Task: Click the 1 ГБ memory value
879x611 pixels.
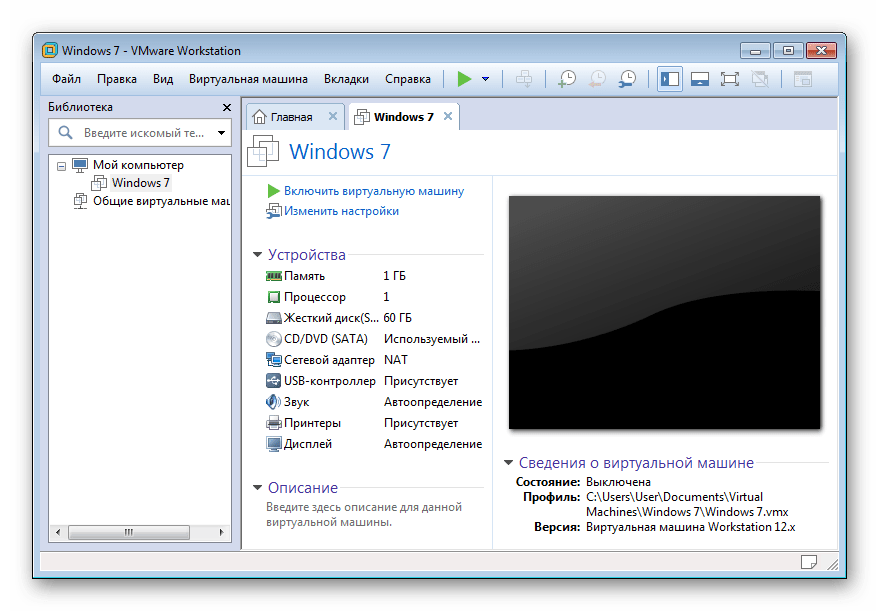Action: click(x=395, y=276)
